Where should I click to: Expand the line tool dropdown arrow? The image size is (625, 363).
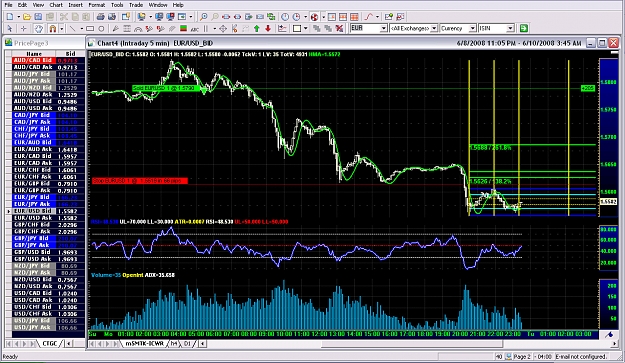(82, 28)
